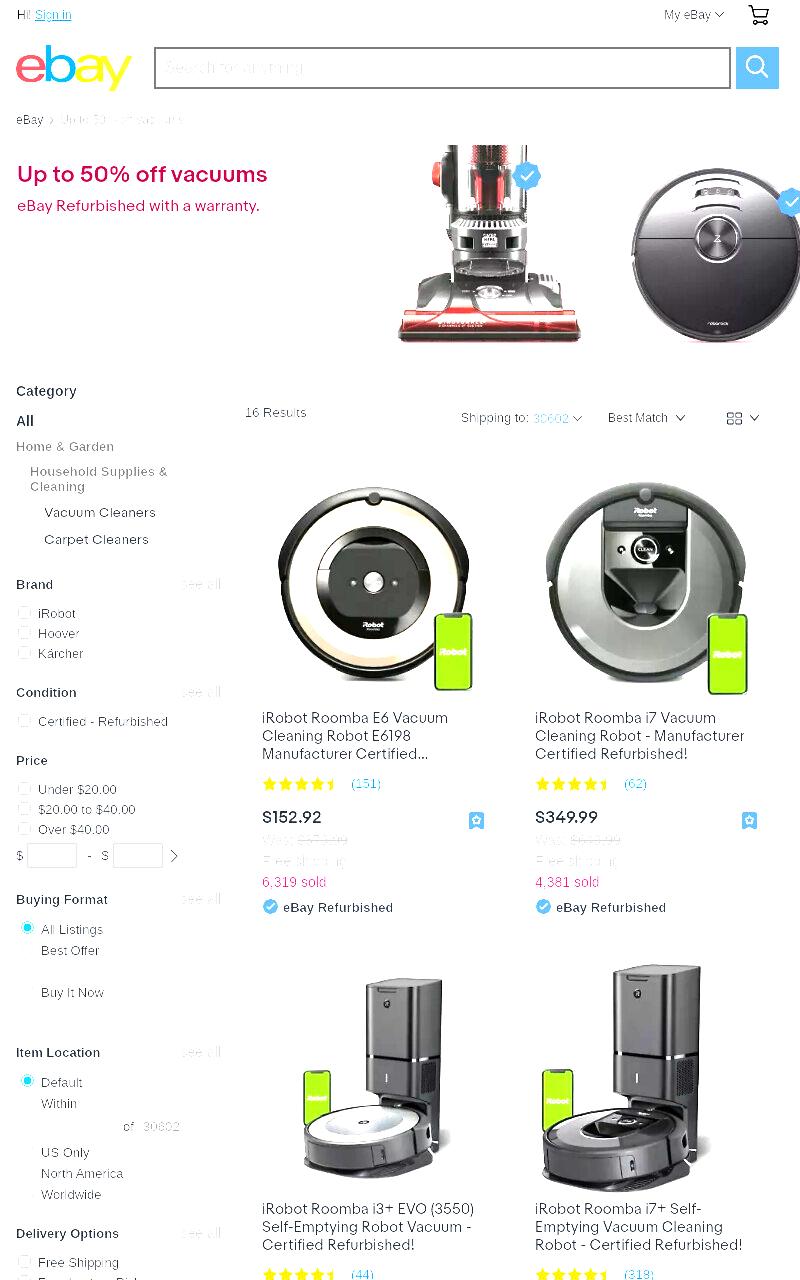The image size is (800, 1280).
Task: Submit price range with arrow icon
Action: 174,856
